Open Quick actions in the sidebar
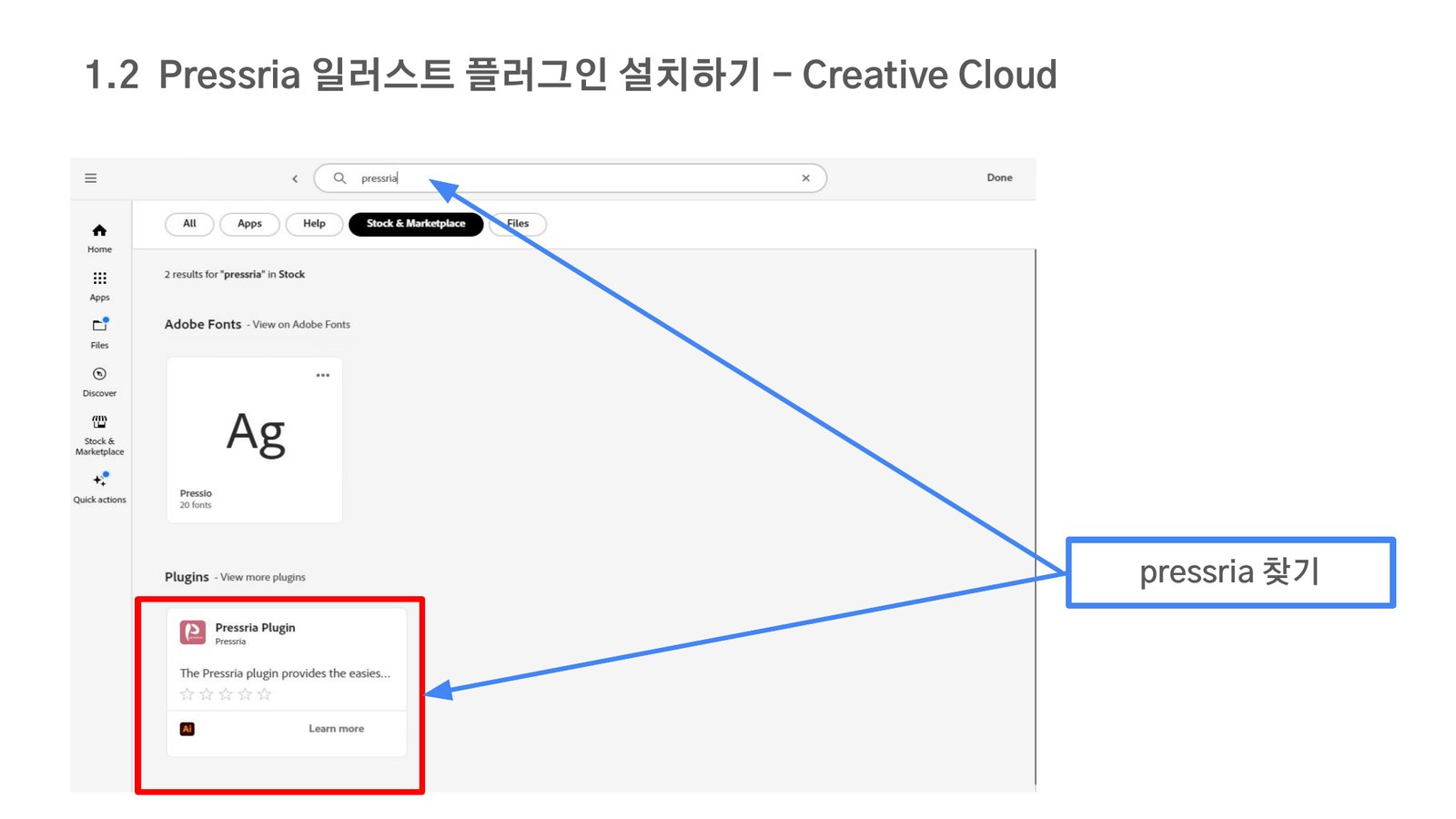1456x819 pixels. (100, 488)
